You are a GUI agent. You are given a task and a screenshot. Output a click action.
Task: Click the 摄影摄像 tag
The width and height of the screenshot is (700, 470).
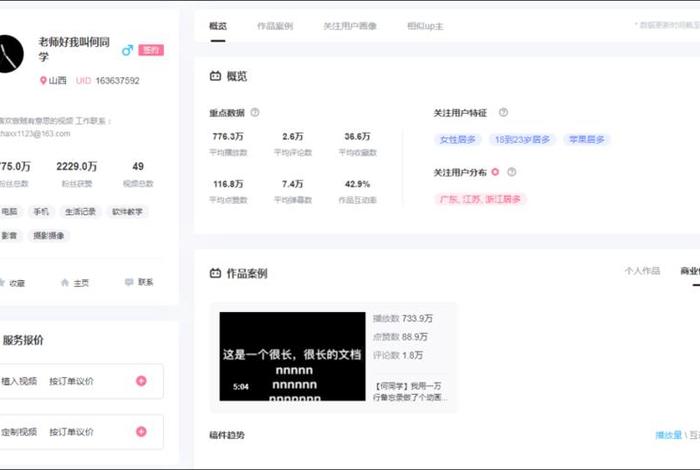[49, 235]
